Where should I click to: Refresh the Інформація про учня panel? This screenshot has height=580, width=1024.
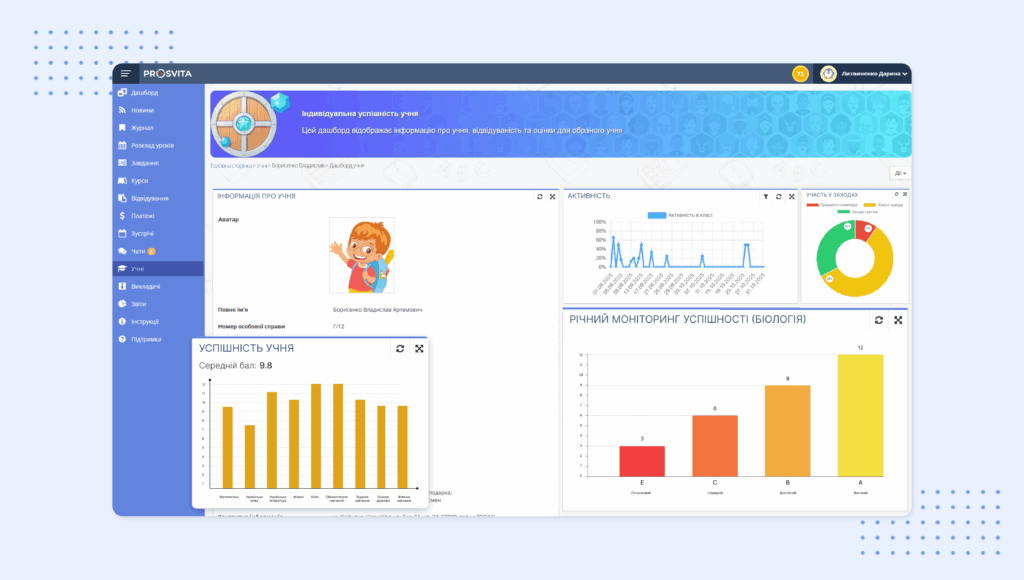click(540, 197)
